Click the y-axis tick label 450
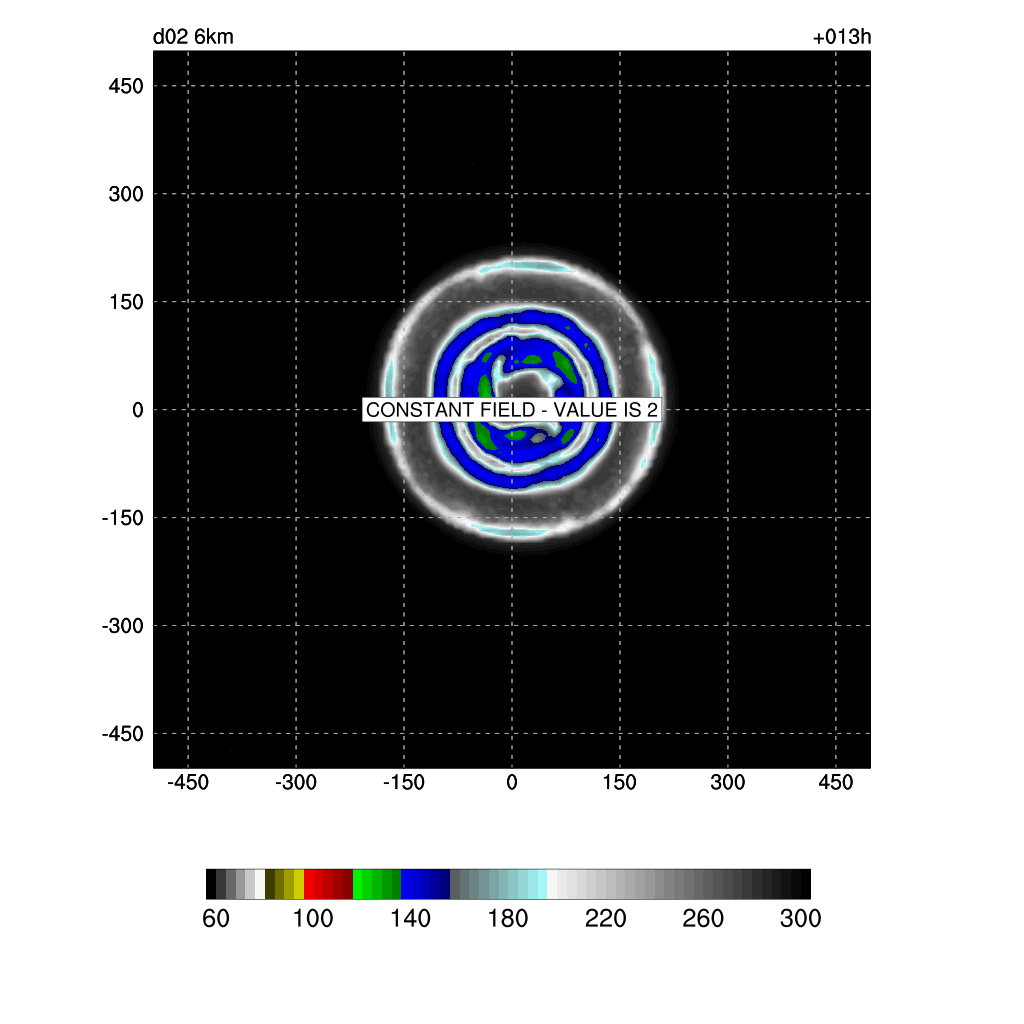Image resolution: width=1024 pixels, height=1024 pixels. click(126, 86)
